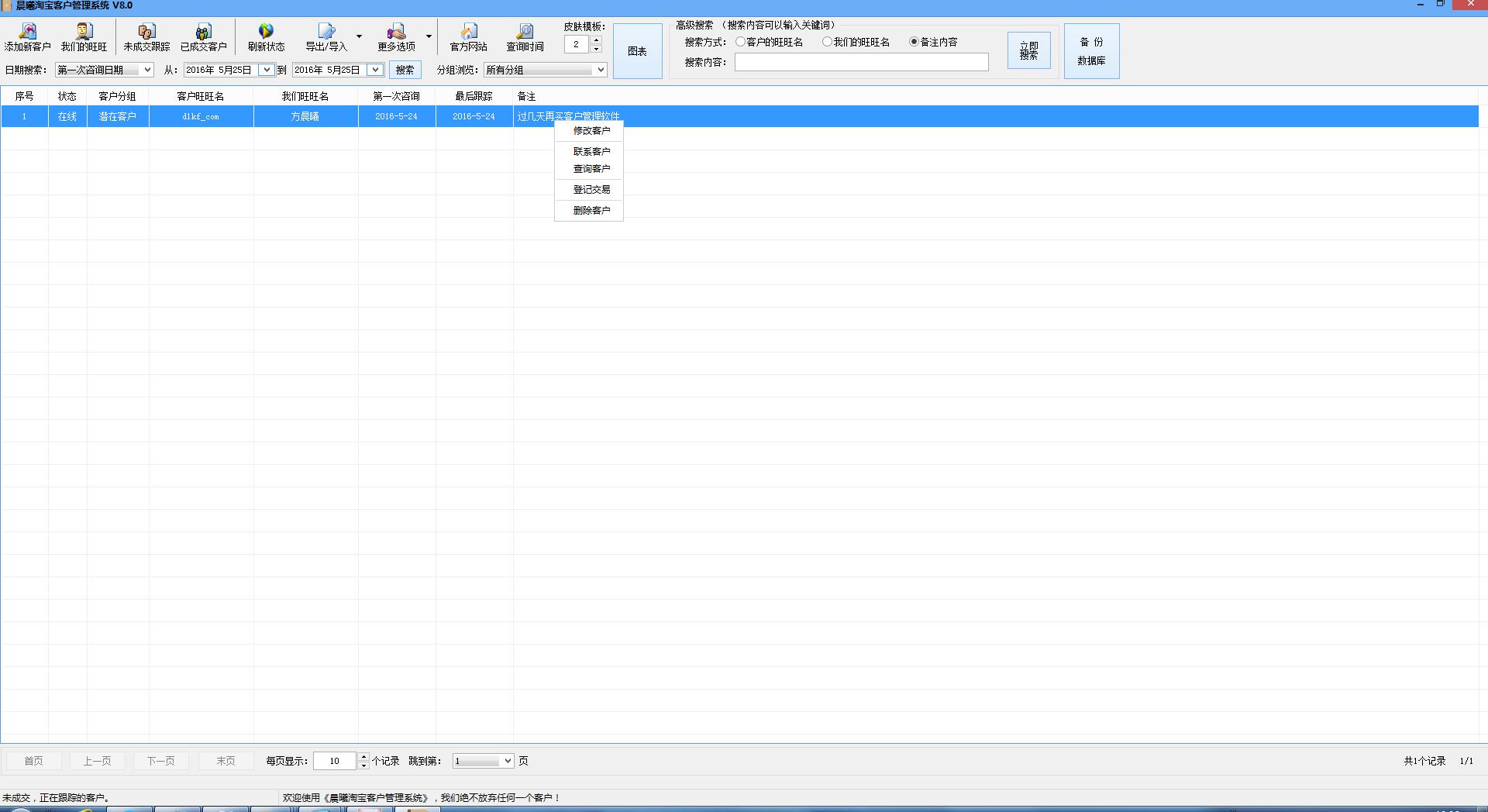The width and height of the screenshot is (1488, 812).
Task: Select the 客户的旺旺名 radio button
Action: pos(741,42)
